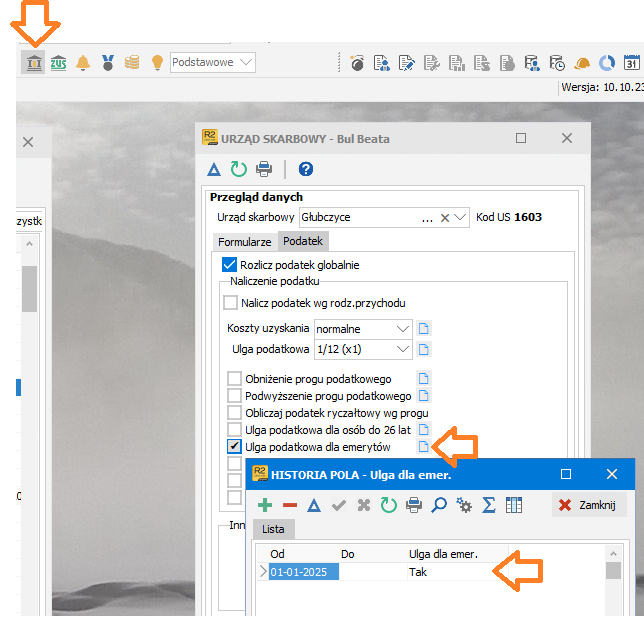Viewport: 644px width, 622px height.
Task: Refresh data in the Urząd Skarbowy window
Action: click(x=238, y=169)
